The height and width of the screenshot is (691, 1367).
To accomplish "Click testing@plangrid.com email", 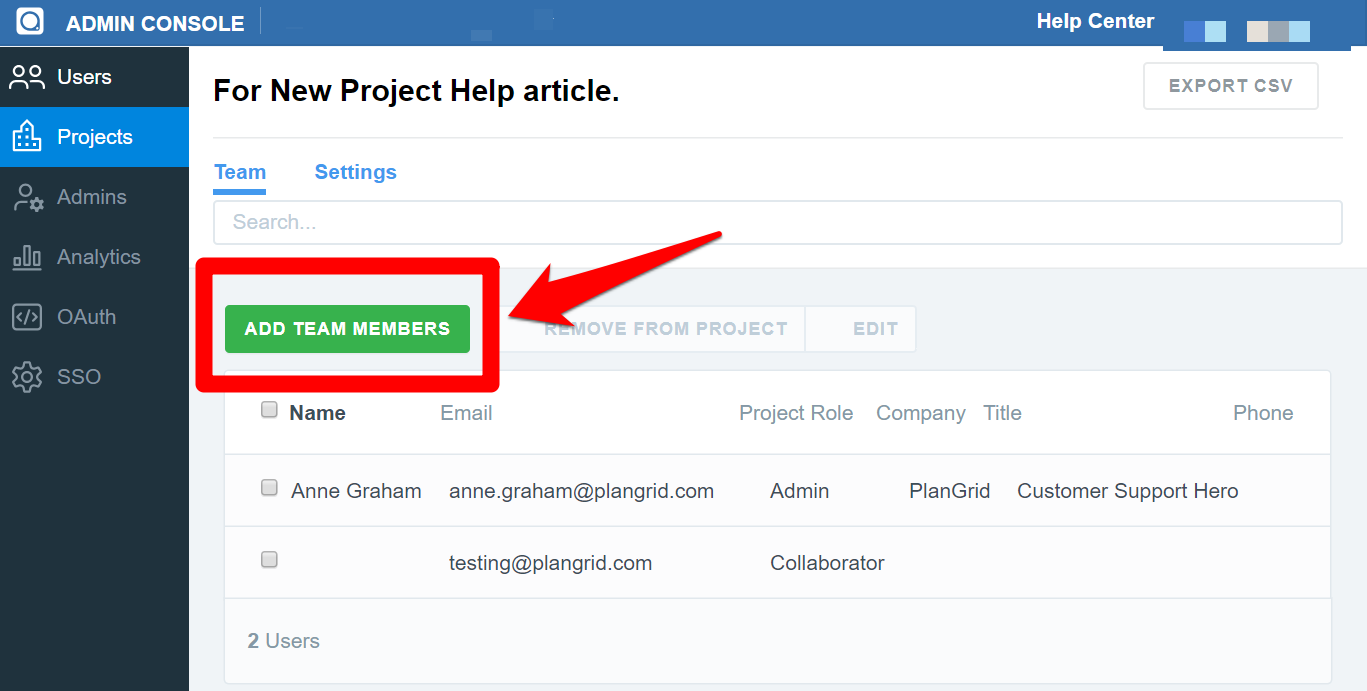I will point(550,563).
